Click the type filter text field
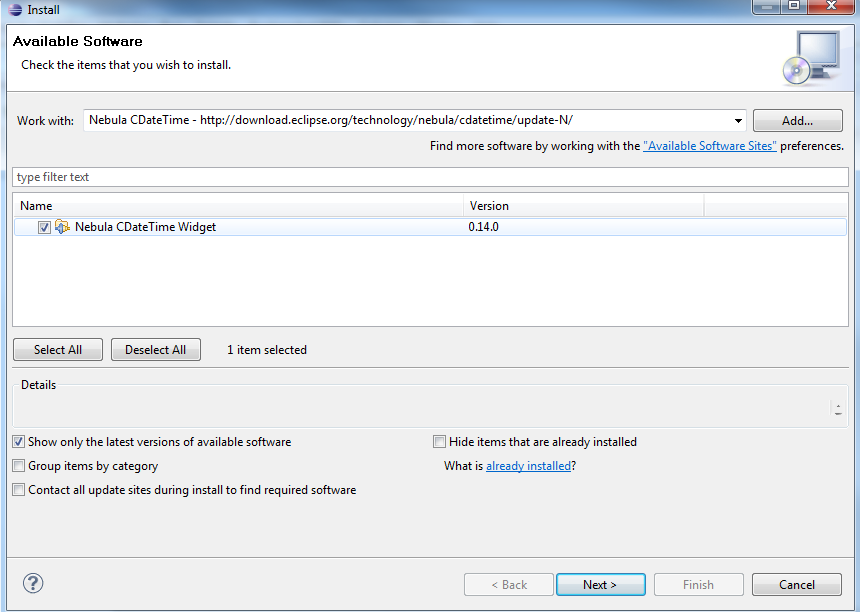Viewport: 860px width, 612px height. point(430,177)
